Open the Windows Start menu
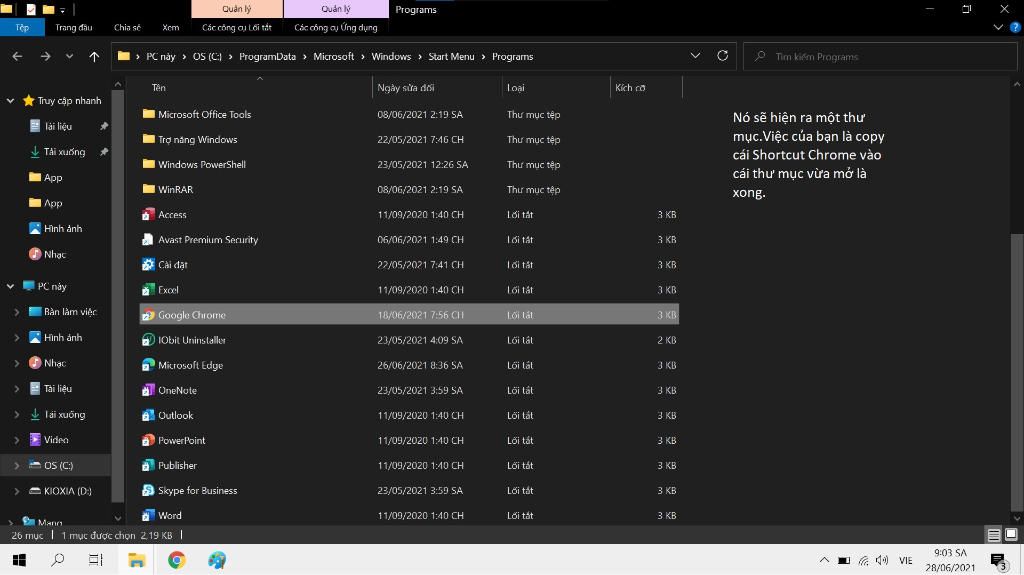The height and width of the screenshot is (575, 1024). 19,560
